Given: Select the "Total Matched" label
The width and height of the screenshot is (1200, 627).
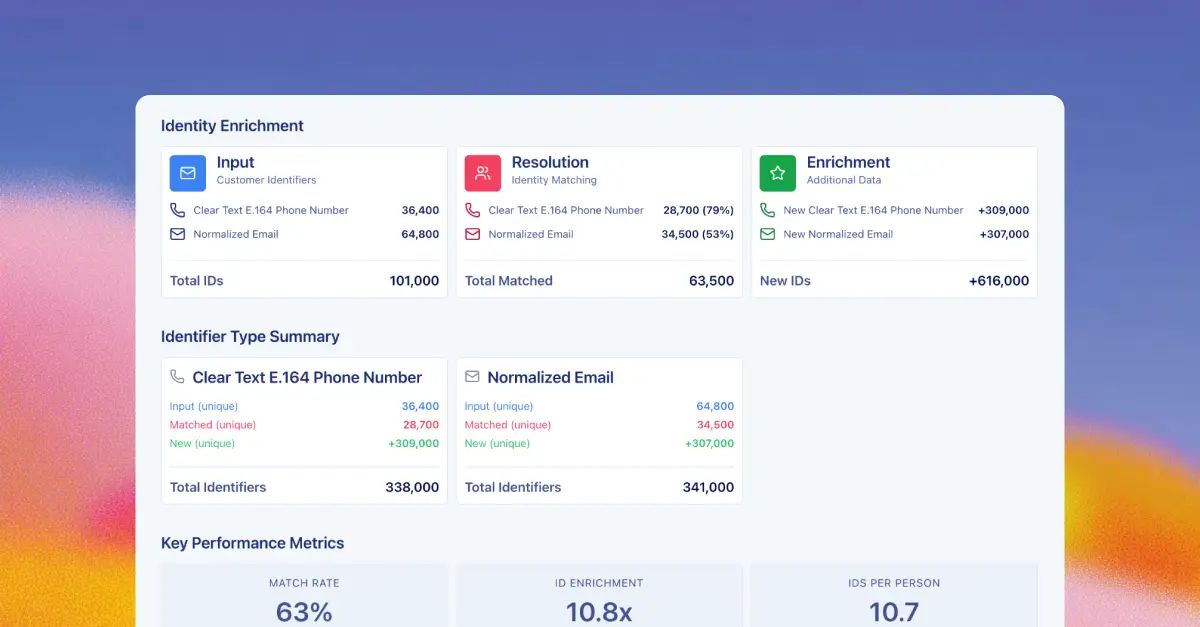Looking at the screenshot, I should click(509, 281).
